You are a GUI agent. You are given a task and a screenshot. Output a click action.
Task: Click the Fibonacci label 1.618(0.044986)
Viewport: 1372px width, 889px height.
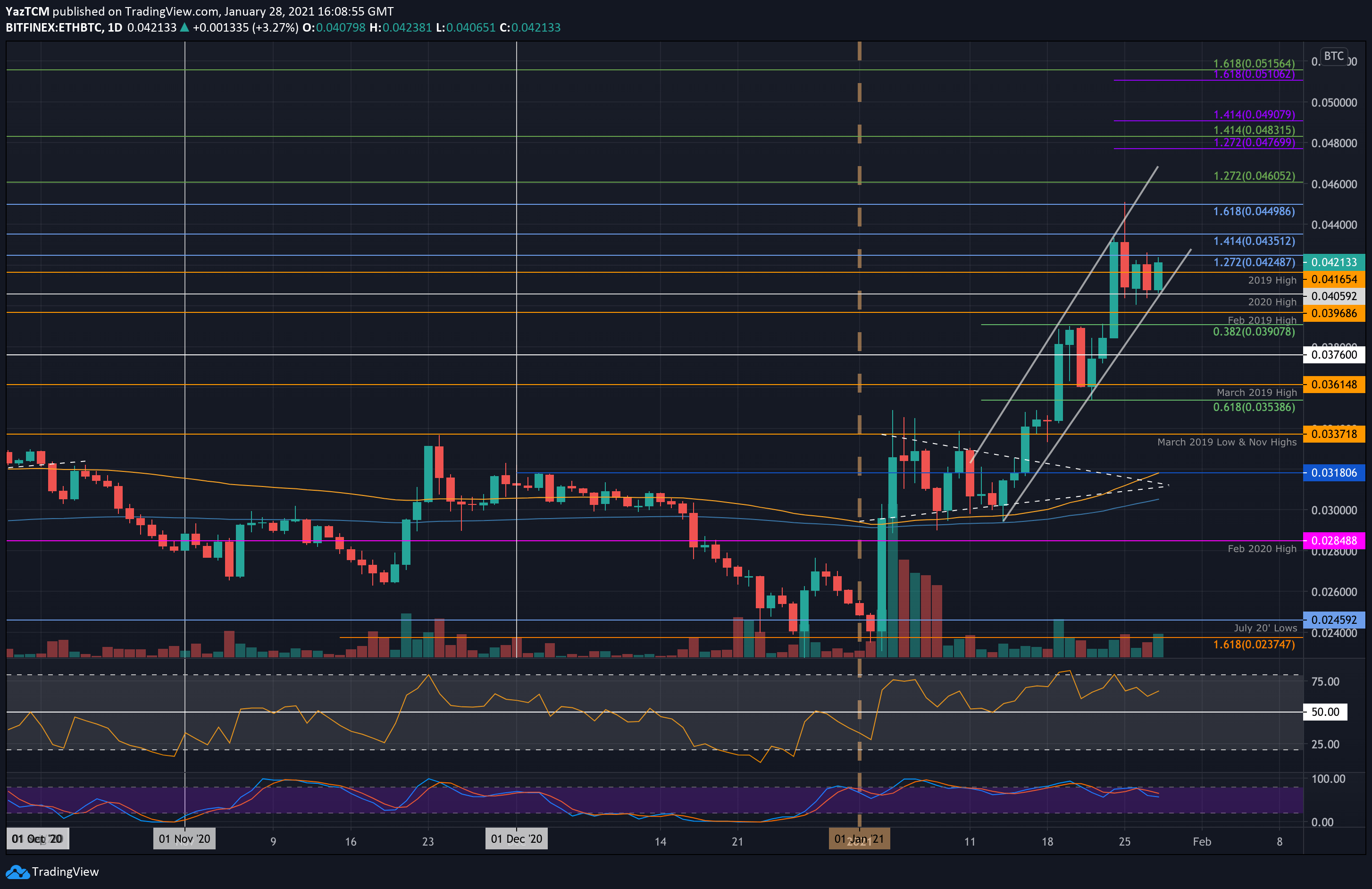pyautogui.click(x=1254, y=211)
